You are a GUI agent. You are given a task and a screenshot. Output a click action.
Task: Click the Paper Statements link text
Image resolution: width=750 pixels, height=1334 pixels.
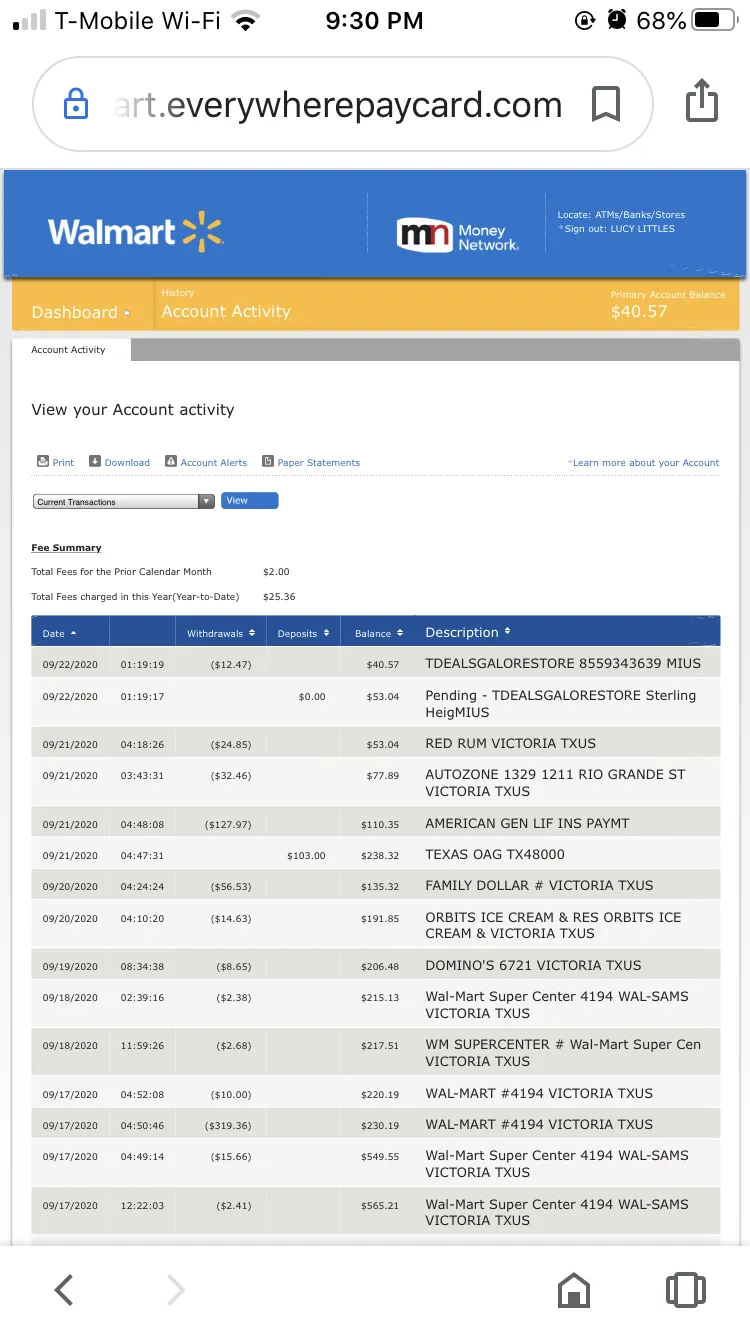(x=319, y=463)
